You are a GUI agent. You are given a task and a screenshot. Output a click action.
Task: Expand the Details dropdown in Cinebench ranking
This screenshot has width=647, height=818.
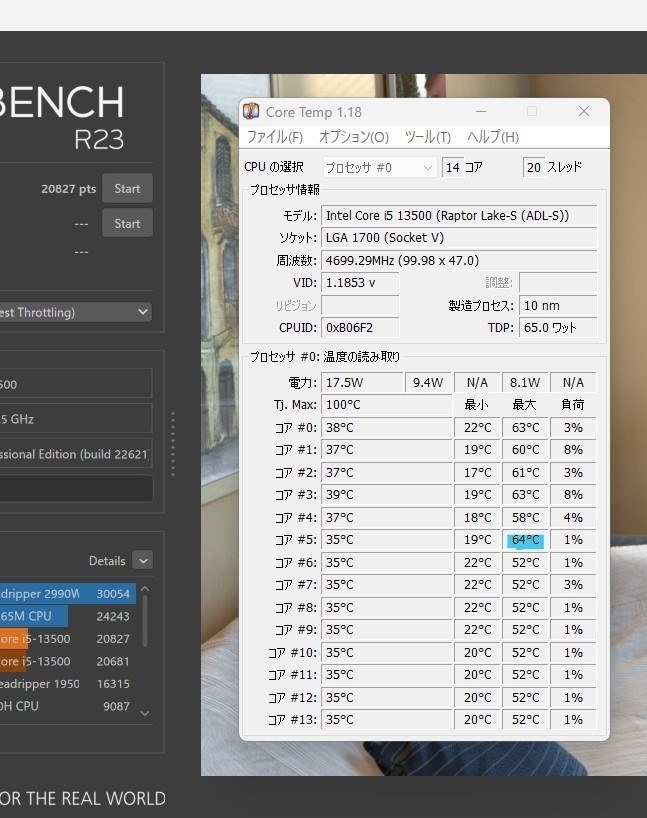(x=143, y=561)
